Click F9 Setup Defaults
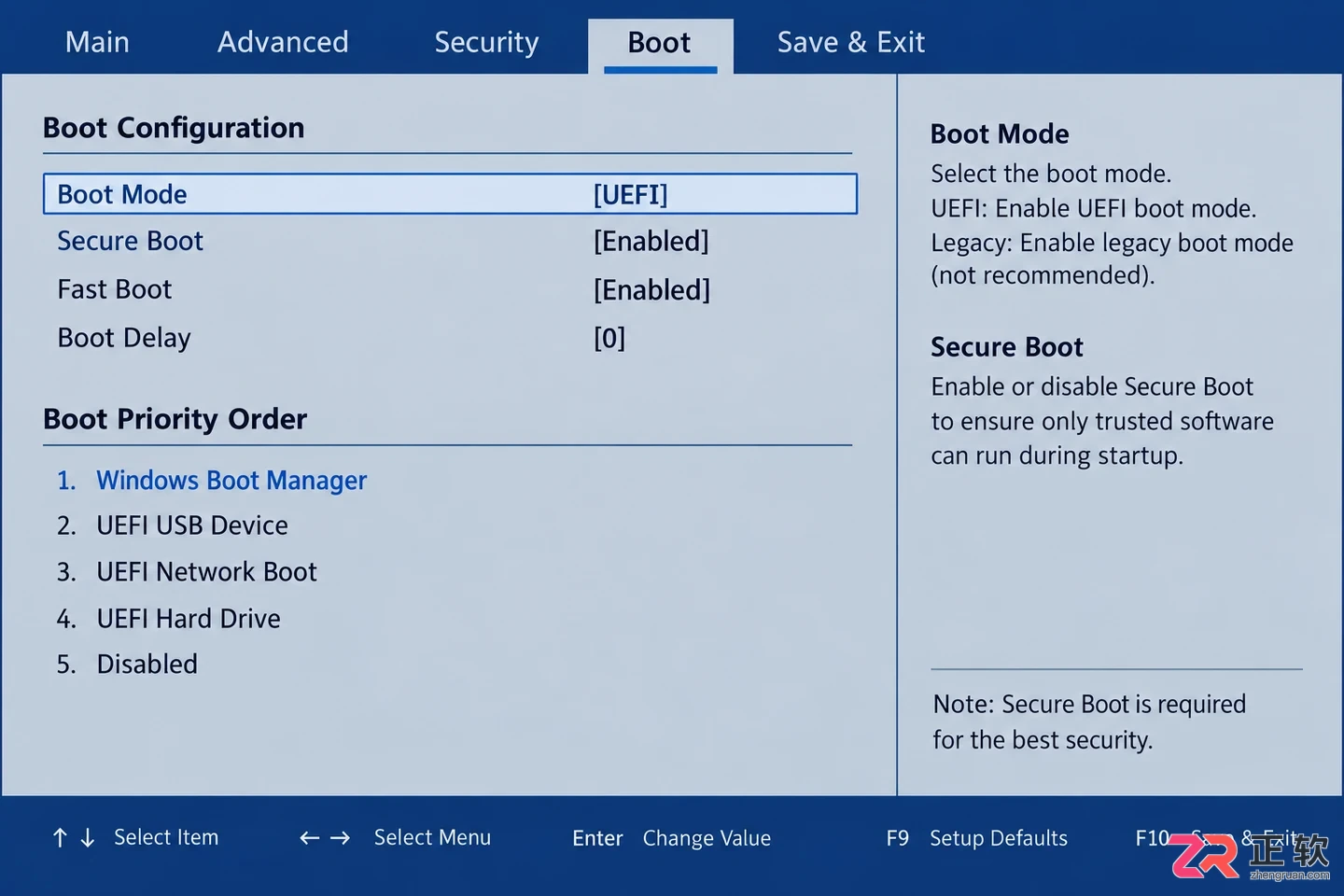Screen dimensions: 1344x896 point(976,838)
